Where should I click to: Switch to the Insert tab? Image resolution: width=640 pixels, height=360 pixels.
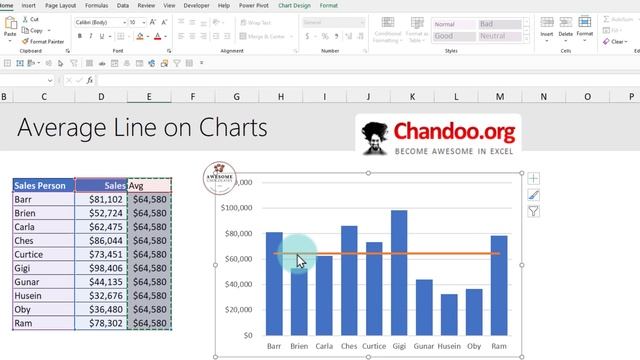pos(28,6)
